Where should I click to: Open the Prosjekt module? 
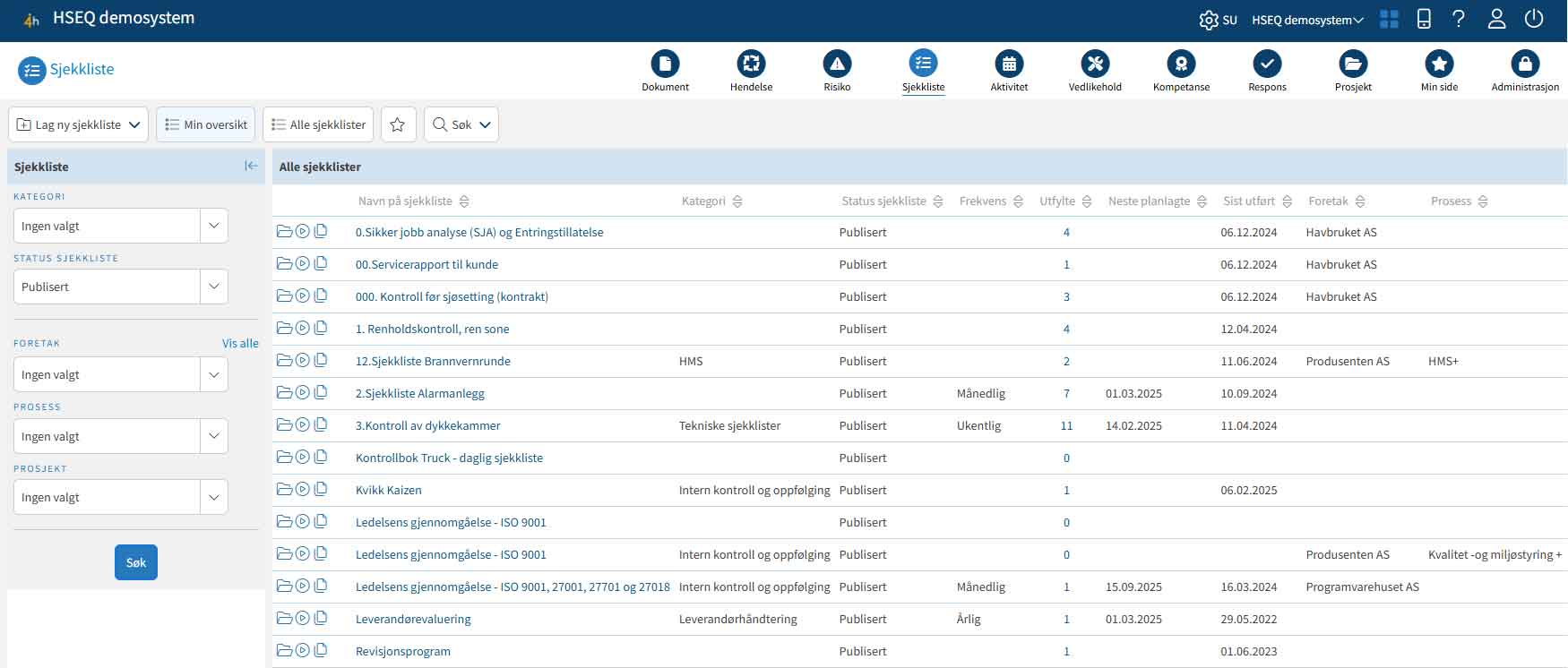pyautogui.click(x=1353, y=71)
